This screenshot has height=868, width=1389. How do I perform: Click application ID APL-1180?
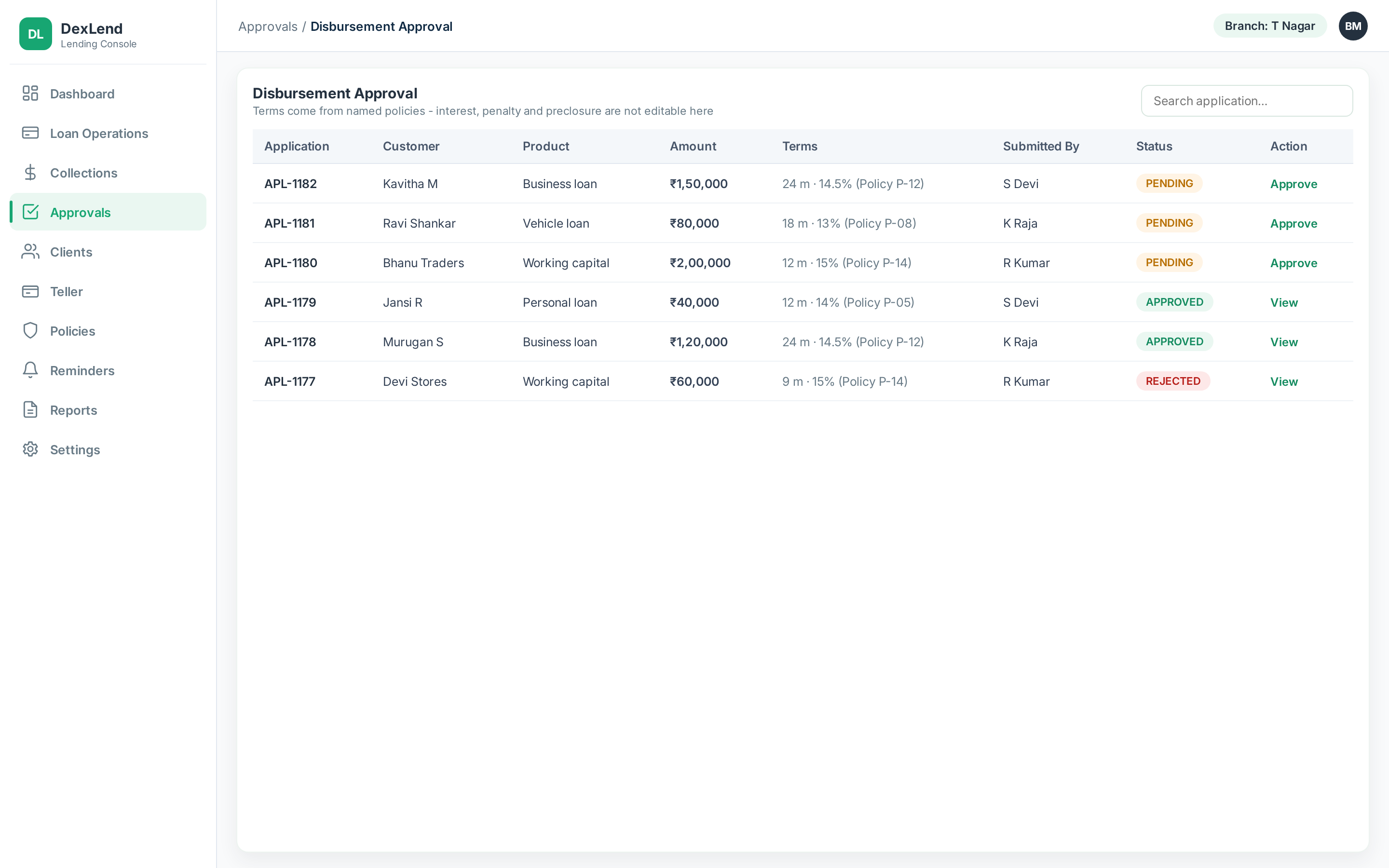point(290,263)
